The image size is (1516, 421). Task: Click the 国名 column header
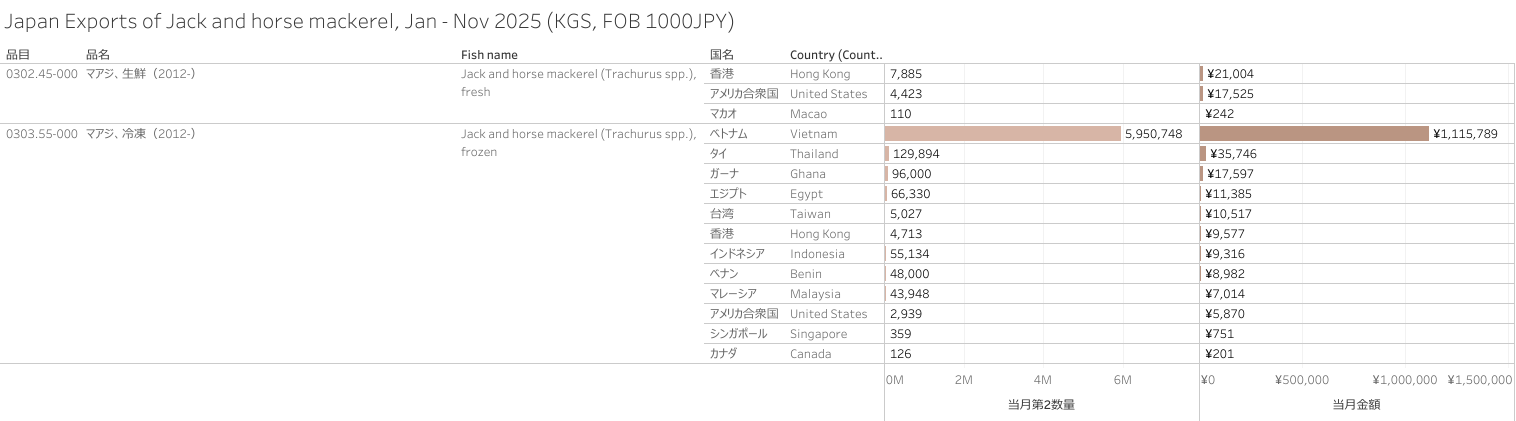point(722,54)
